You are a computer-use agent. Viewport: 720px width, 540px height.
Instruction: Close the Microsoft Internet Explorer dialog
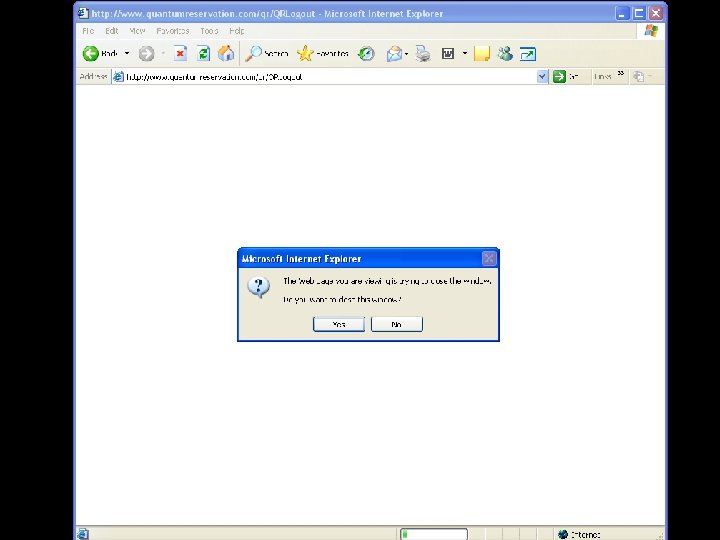pos(489,259)
